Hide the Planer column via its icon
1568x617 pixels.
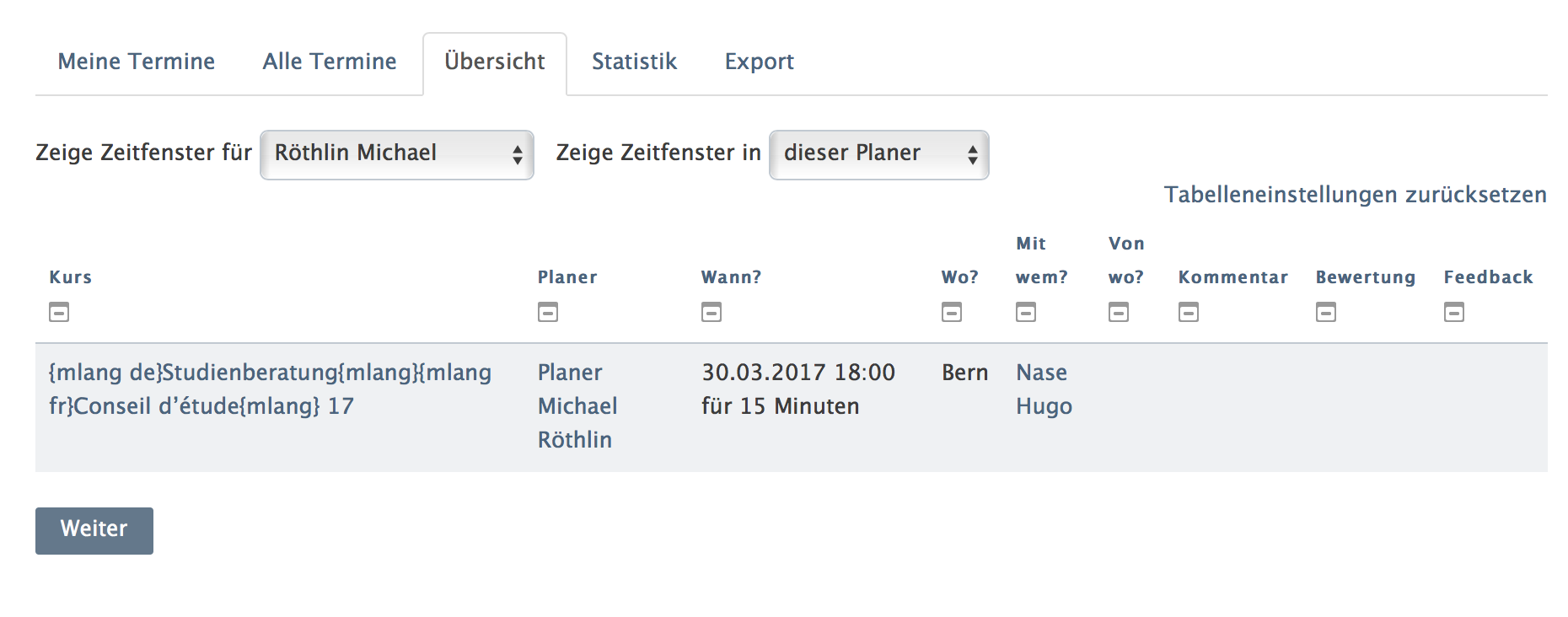(548, 313)
